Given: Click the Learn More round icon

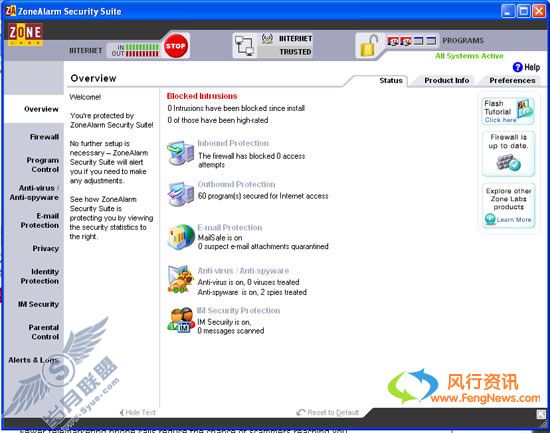Looking at the screenshot, I should [x=490, y=219].
